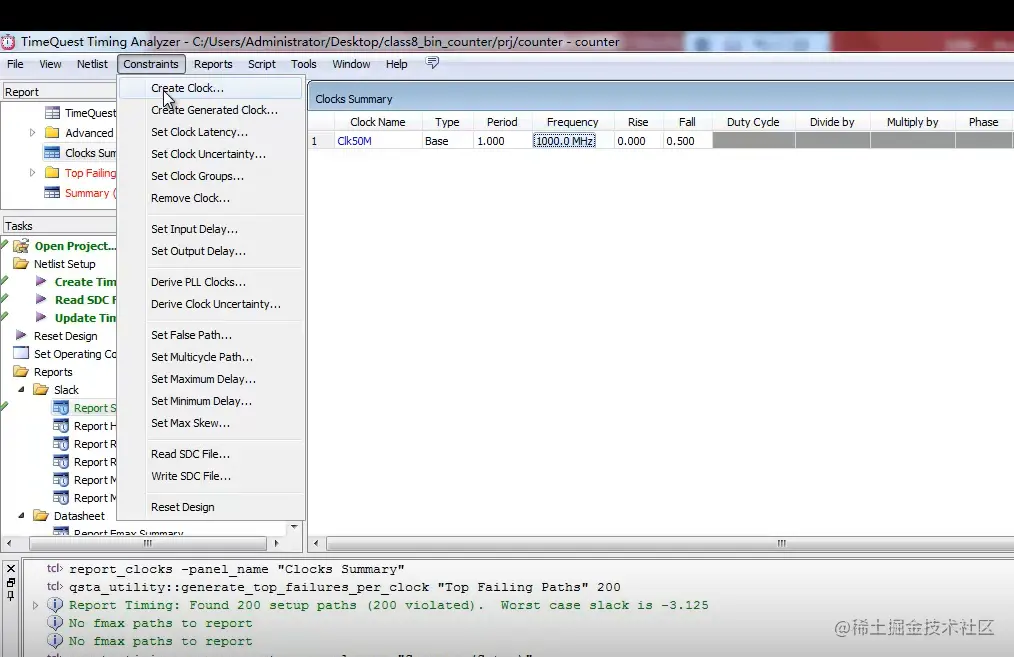Choose Read SDC File... menu entry
Viewport: 1014px width, 657px height.
pyautogui.click(x=211, y=454)
